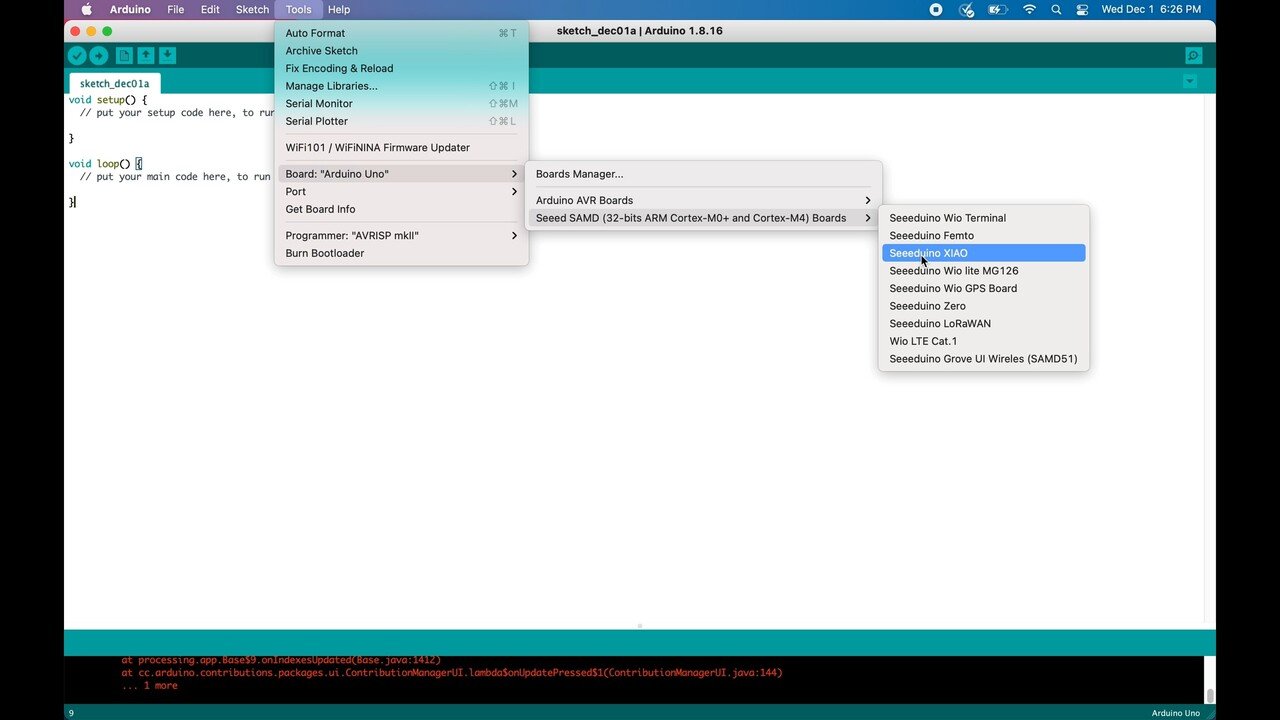Viewport: 1280px width, 720px height.
Task: Expand Programmer: "AVRISP mkII" submenu
Action: point(401,236)
